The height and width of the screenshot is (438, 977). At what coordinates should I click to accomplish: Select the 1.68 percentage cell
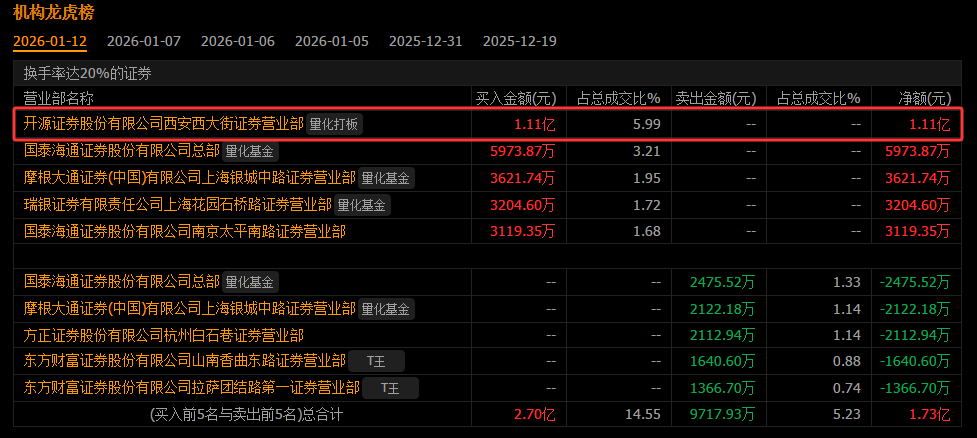click(x=649, y=232)
